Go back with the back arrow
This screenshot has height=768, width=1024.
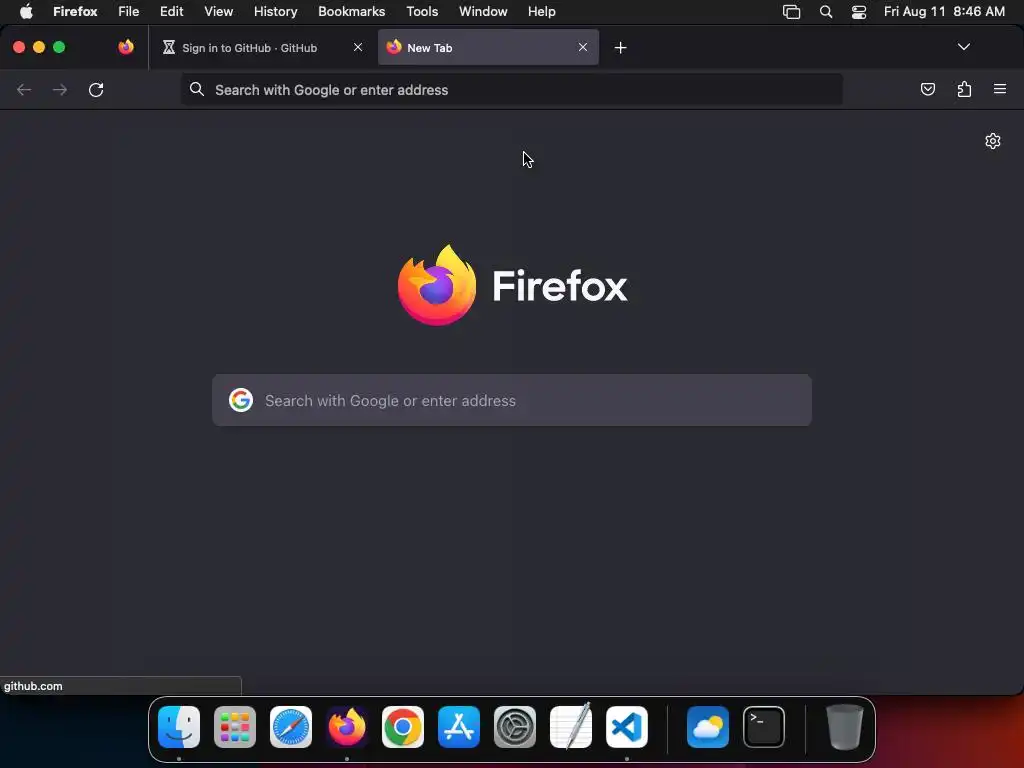click(24, 89)
